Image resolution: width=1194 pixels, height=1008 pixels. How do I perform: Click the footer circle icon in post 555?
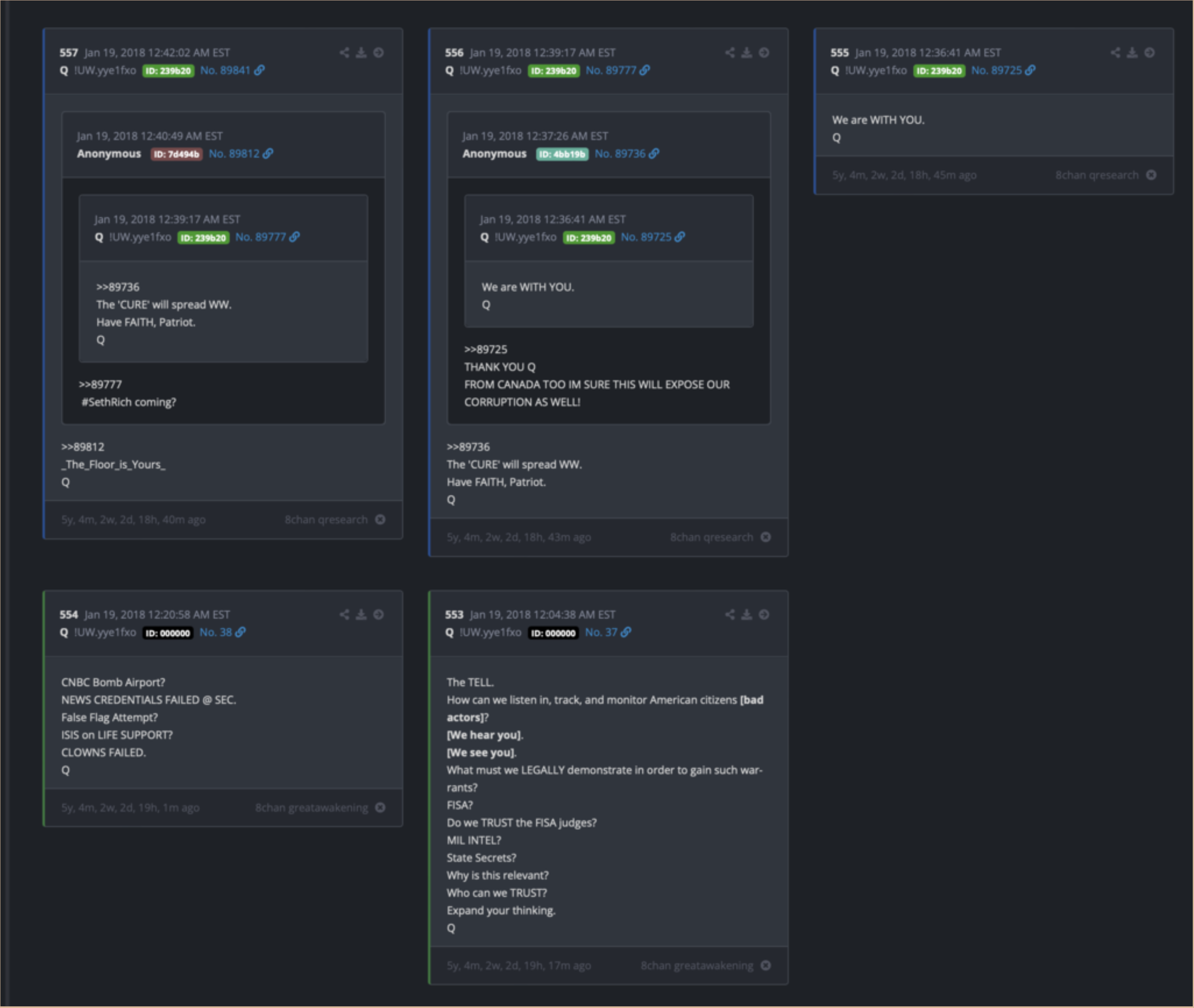[x=1151, y=175]
